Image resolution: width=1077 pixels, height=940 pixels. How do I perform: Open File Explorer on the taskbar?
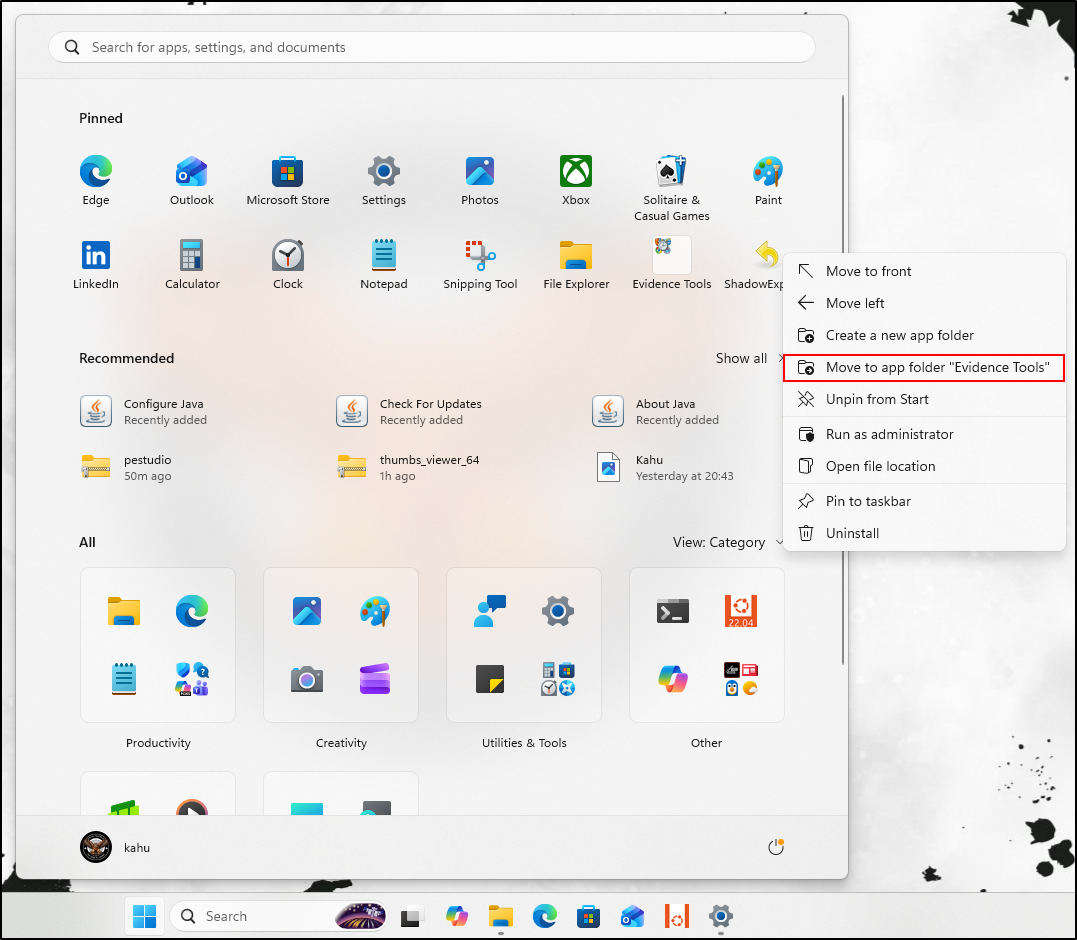pyautogui.click(x=501, y=916)
